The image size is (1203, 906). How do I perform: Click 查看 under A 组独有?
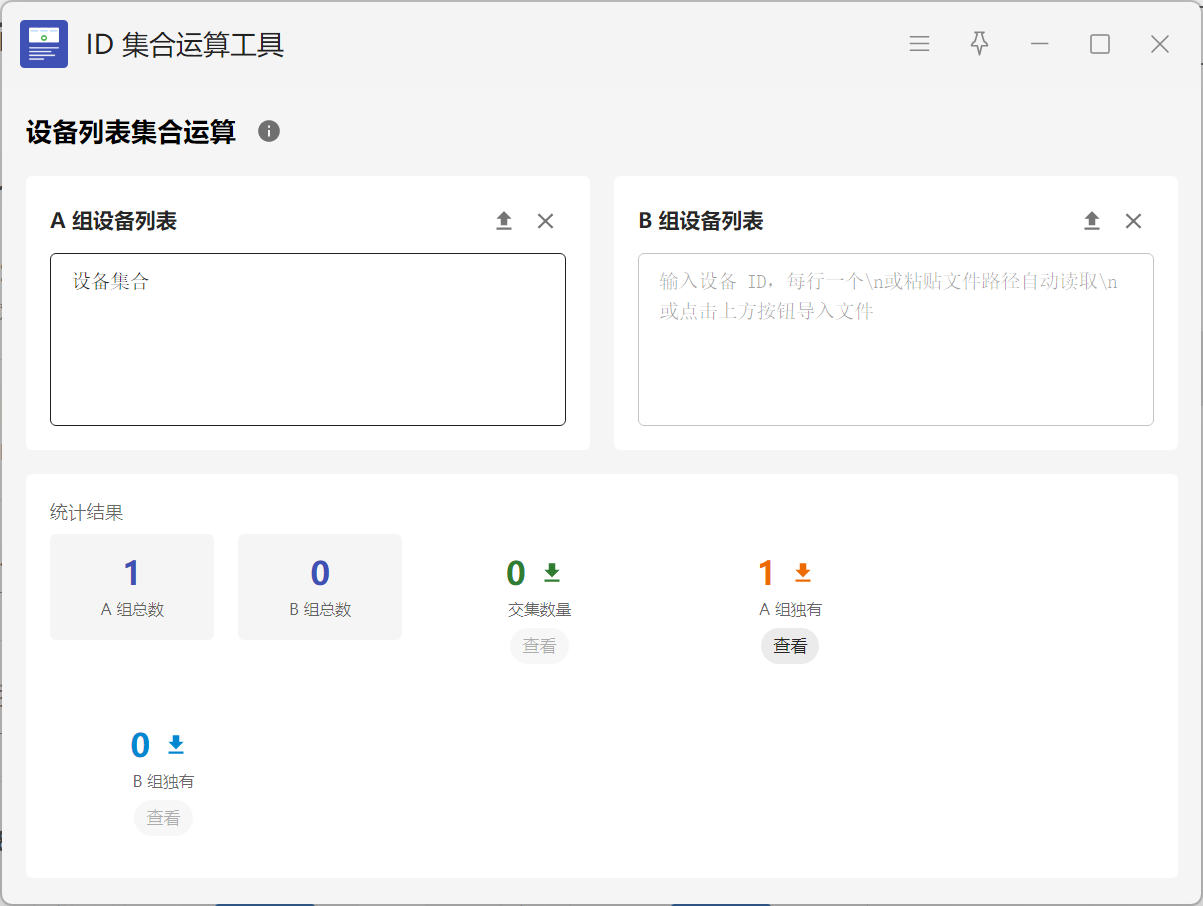tap(790, 646)
